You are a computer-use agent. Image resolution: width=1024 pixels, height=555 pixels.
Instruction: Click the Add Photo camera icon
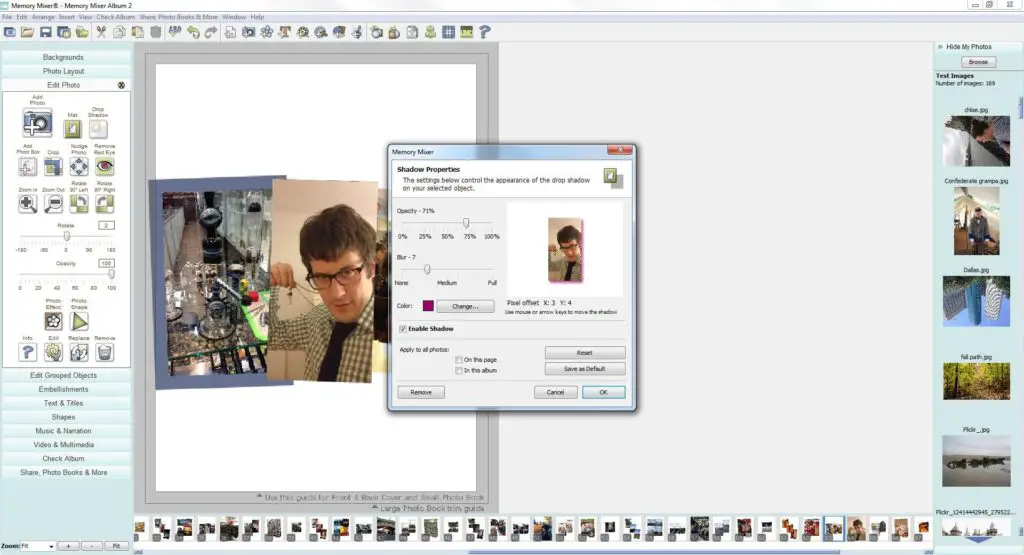coord(37,123)
